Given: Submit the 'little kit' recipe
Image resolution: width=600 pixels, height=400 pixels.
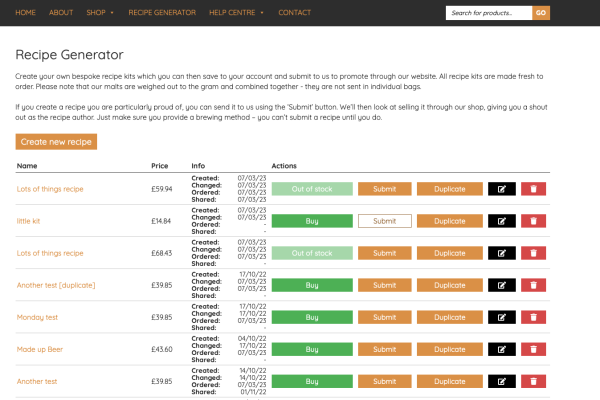Looking at the screenshot, I should click(384, 221).
